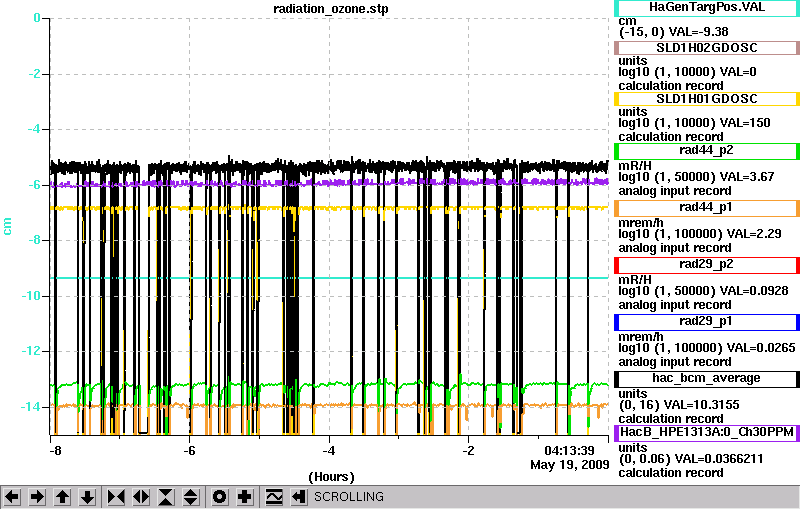Select the SLD1H02GDOSC curve legend
800x509 pixels.
(707, 48)
